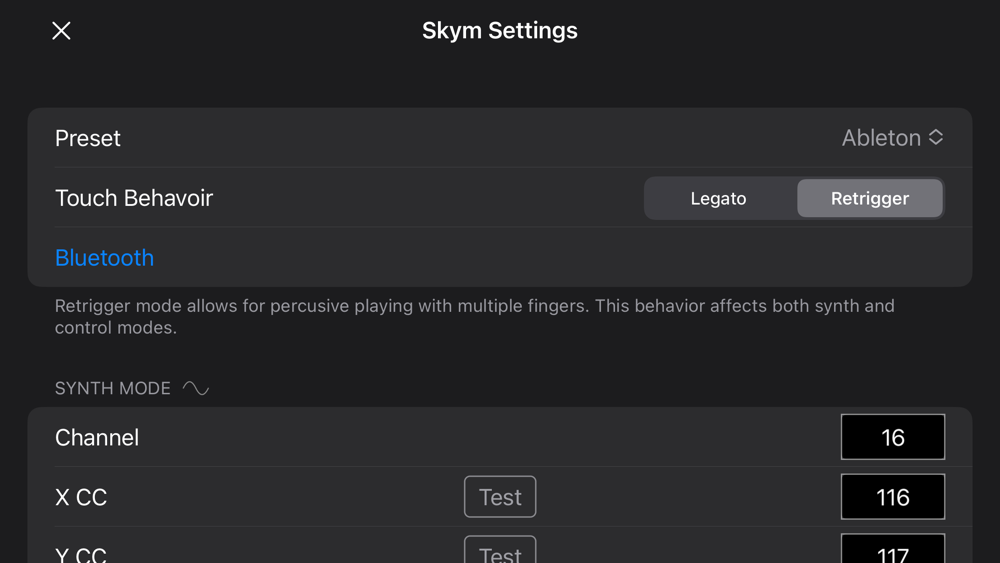
Task: Select Retrigger touch behavior
Action: click(869, 198)
